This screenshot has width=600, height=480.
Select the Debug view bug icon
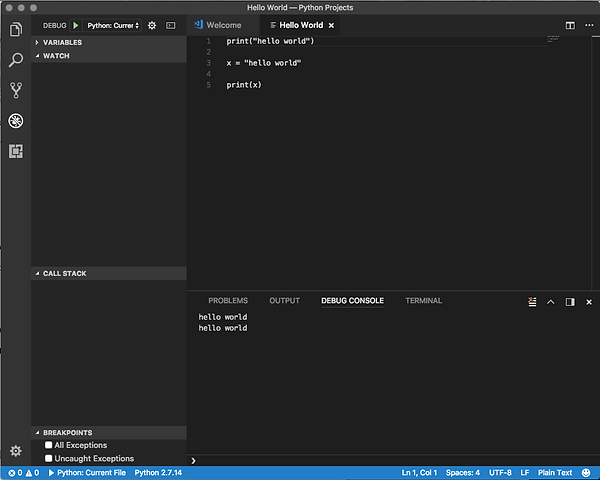tap(16, 121)
